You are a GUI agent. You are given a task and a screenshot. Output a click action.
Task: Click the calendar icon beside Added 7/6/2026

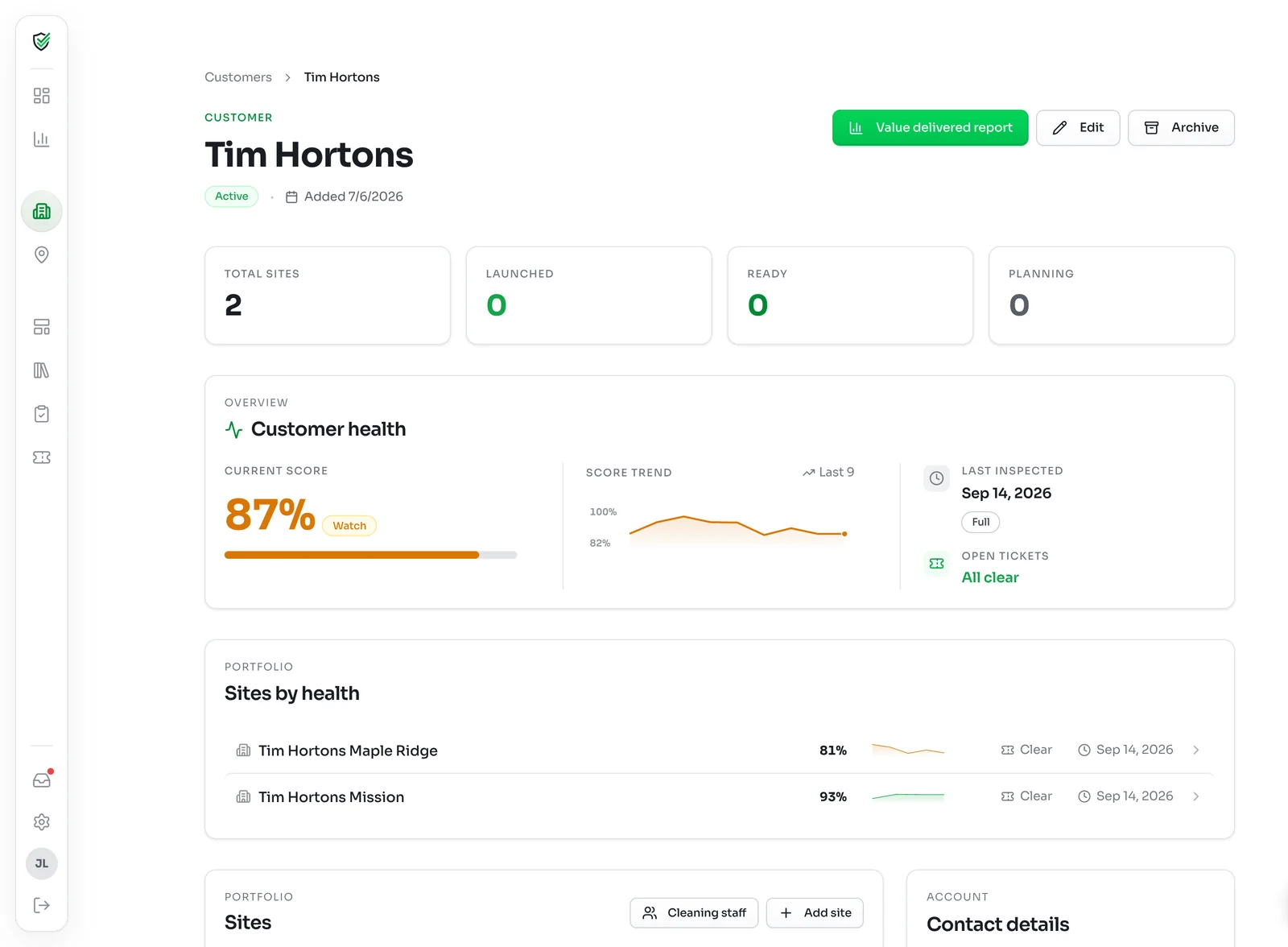pos(292,197)
